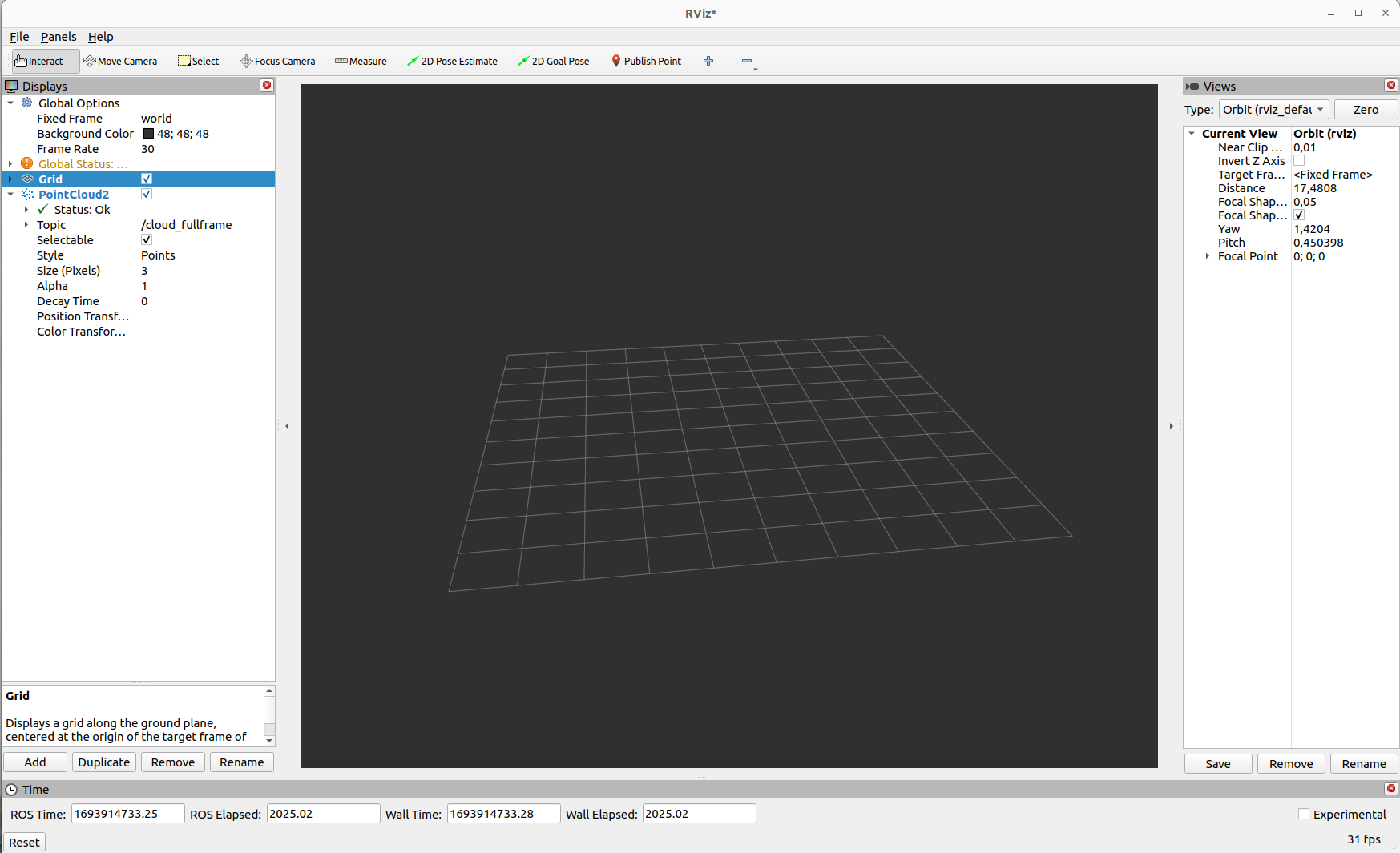Pick the Measure tool

click(x=361, y=61)
